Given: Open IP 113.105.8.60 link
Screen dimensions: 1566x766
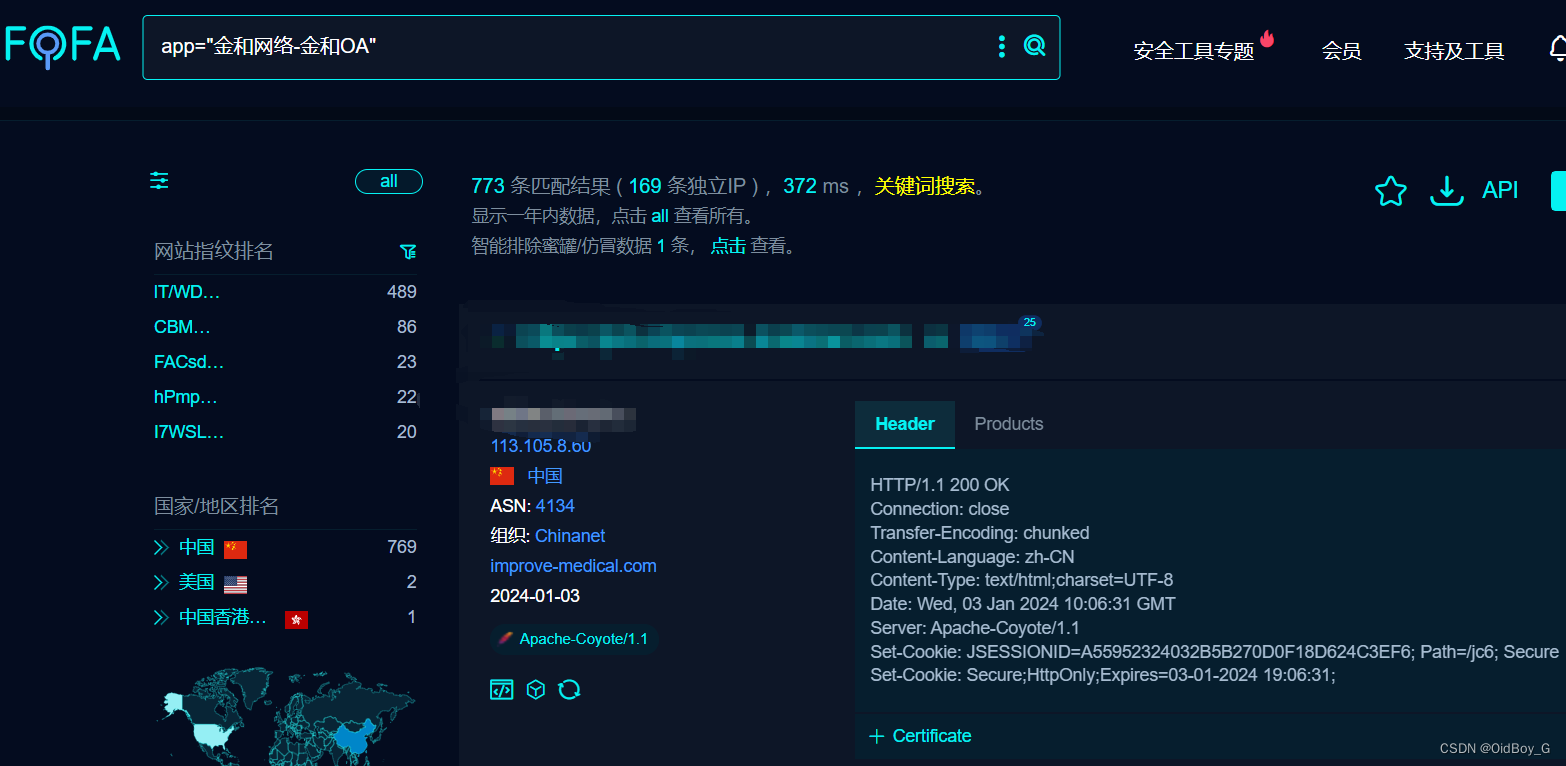Looking at the screenshot, I should coord(541,446).
